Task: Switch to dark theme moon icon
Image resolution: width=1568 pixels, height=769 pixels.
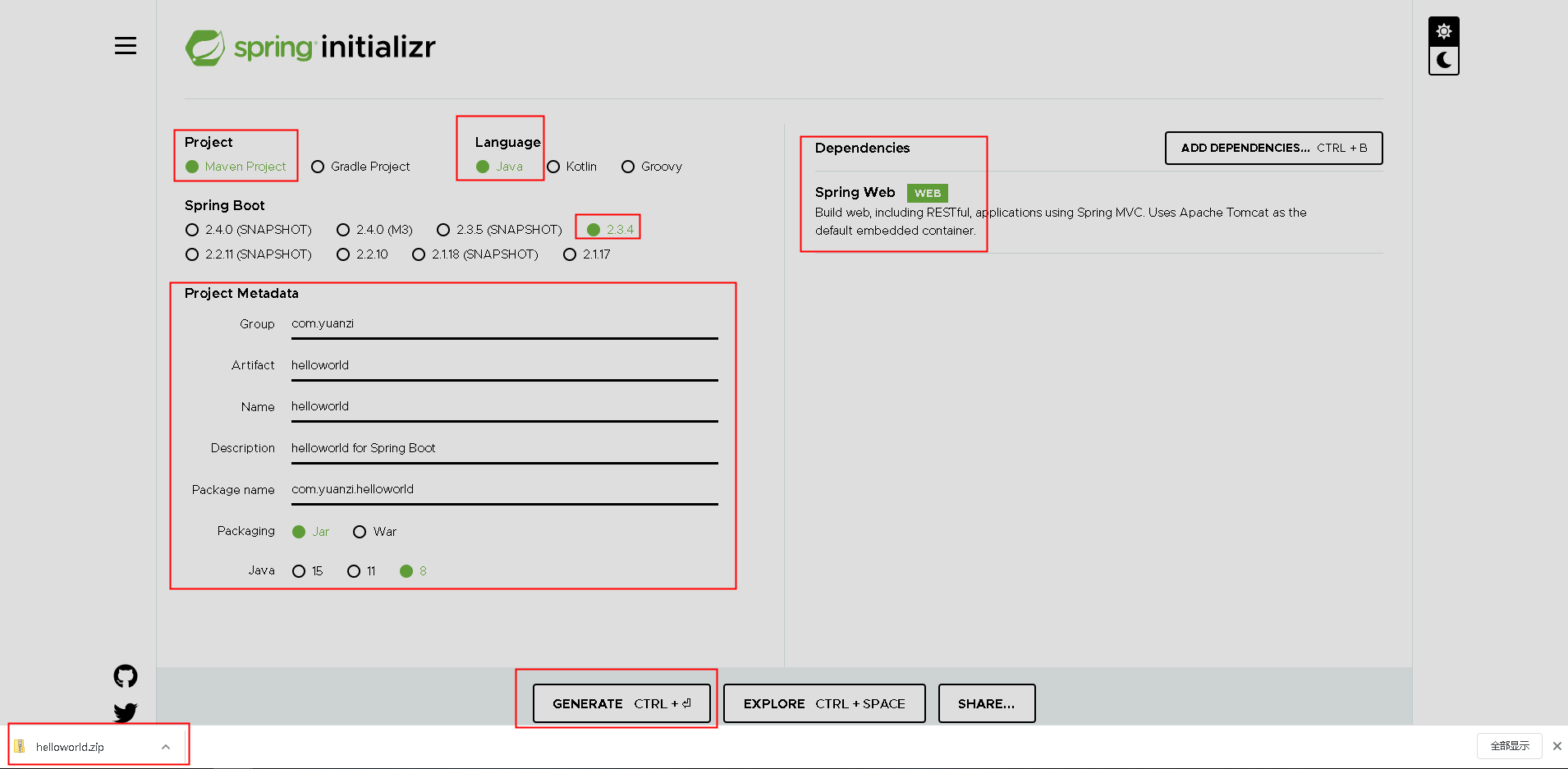Action: pos(1444,61)
